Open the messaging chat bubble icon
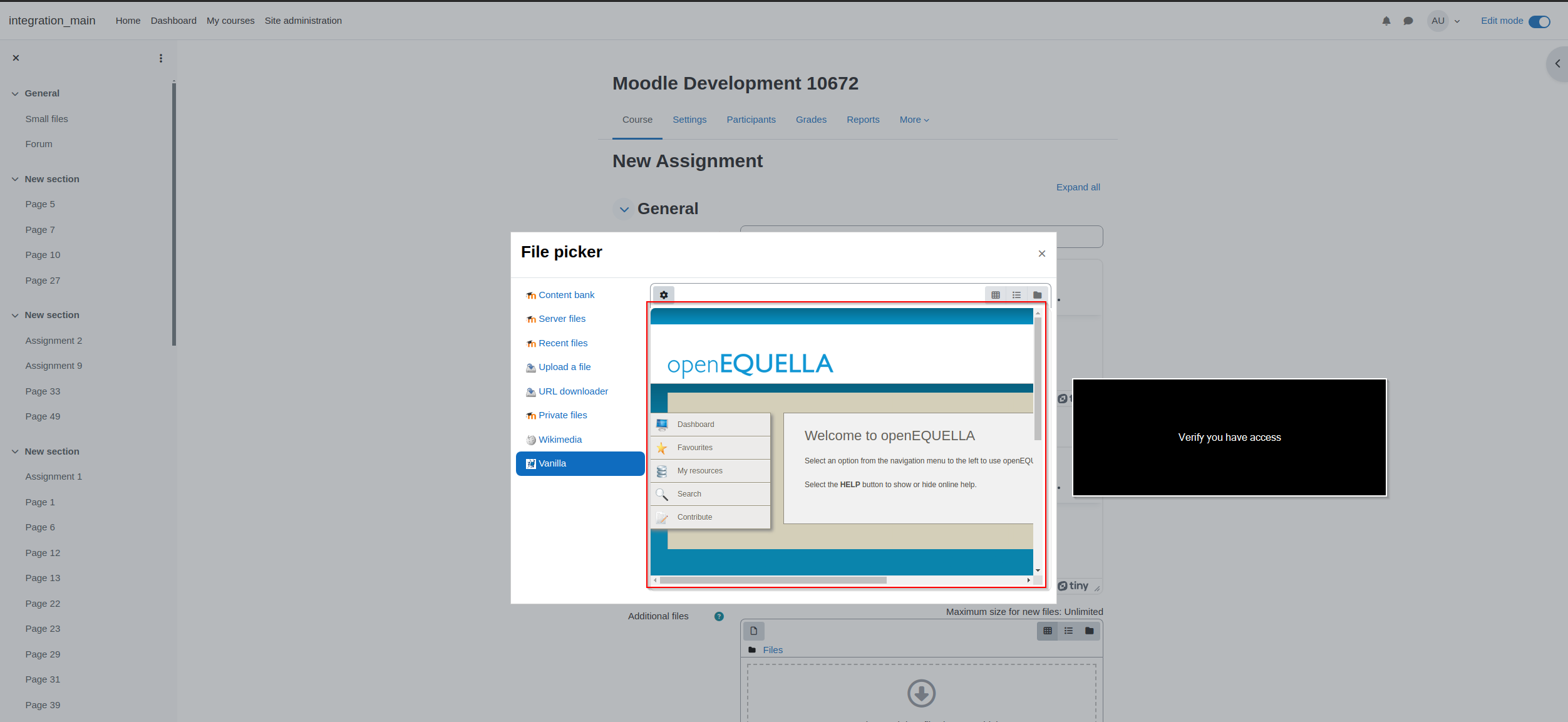1568x722 pixels. tap(1408, 21)
